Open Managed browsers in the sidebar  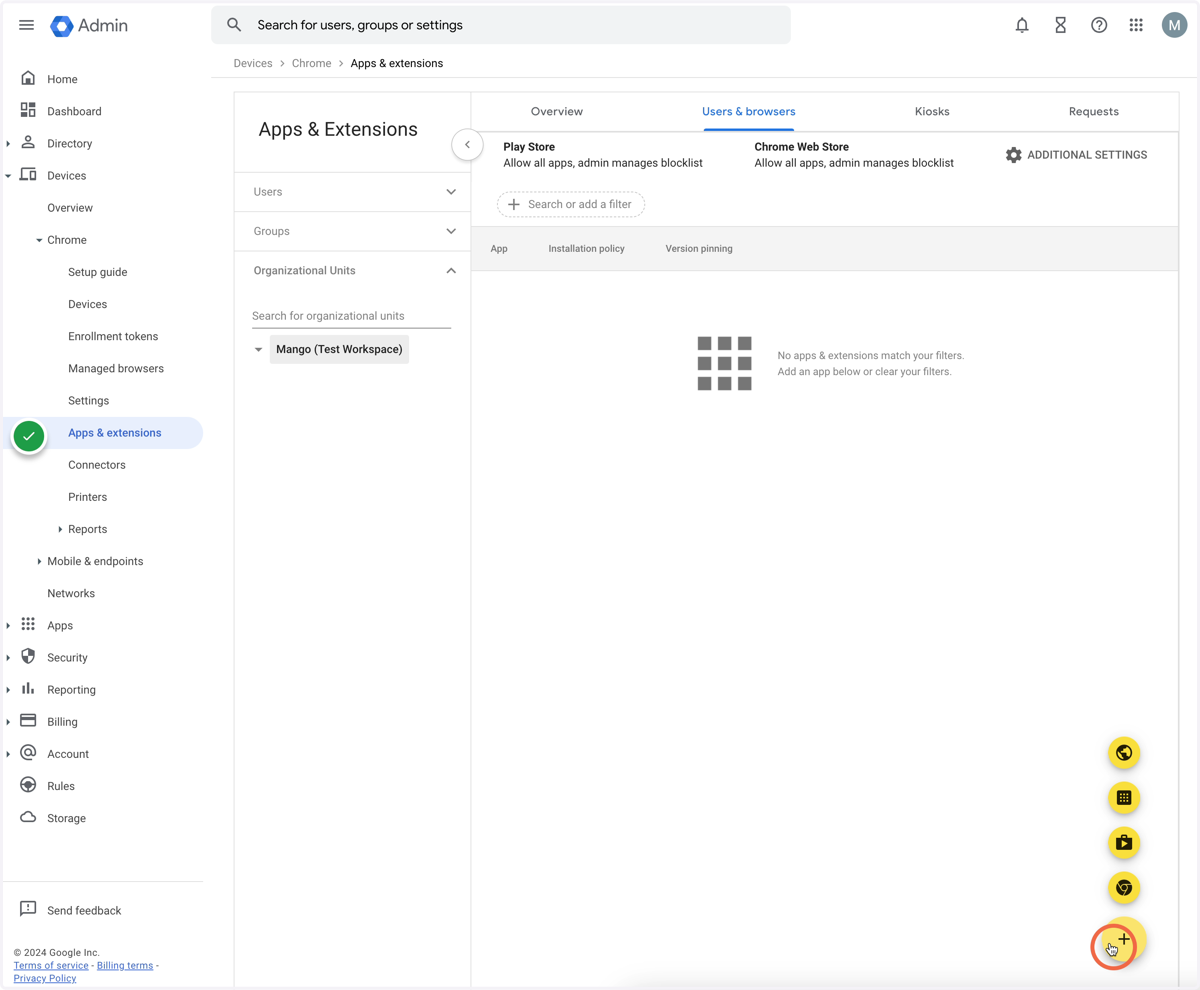[x=116, y=368]
